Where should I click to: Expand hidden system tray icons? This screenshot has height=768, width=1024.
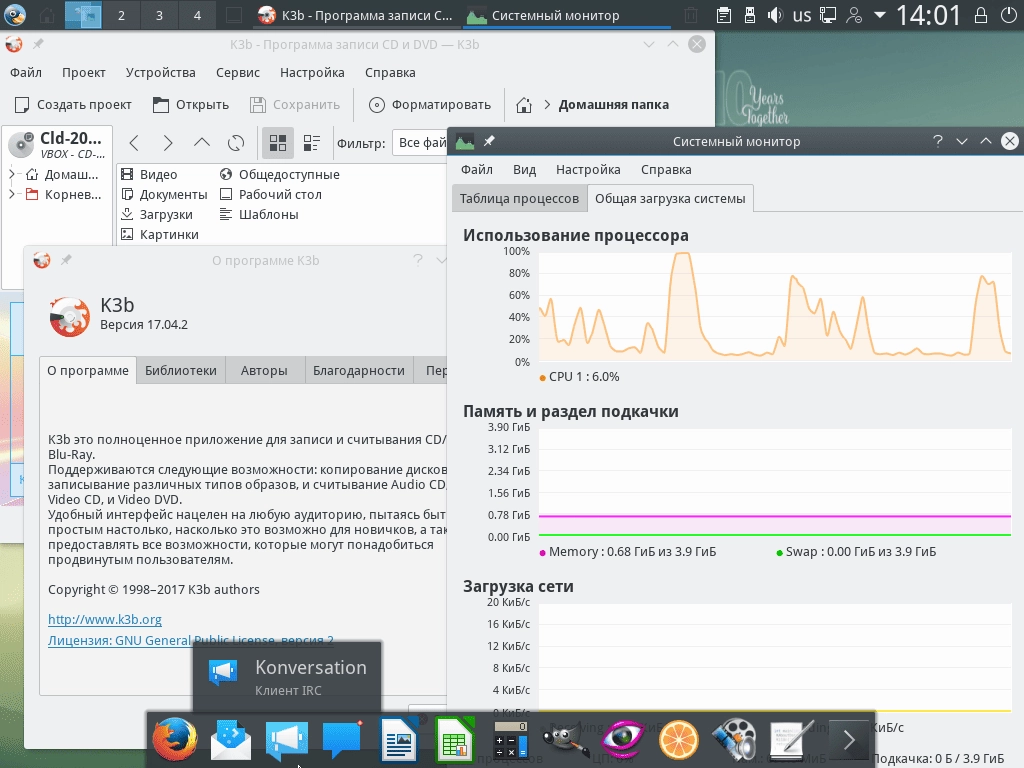coord(880,15)
